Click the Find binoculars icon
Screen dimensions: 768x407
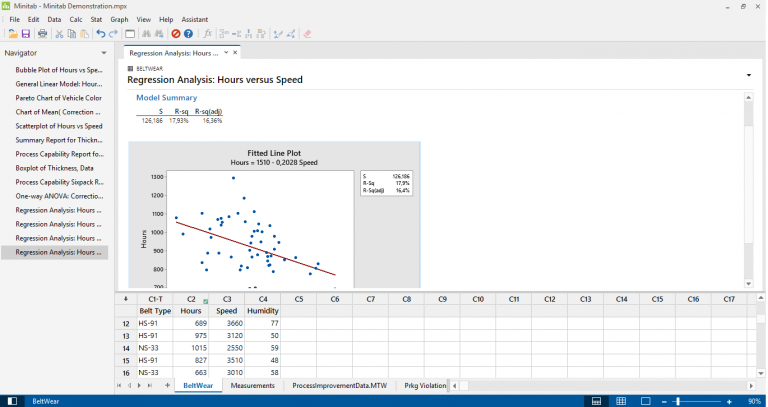[146, 34]
